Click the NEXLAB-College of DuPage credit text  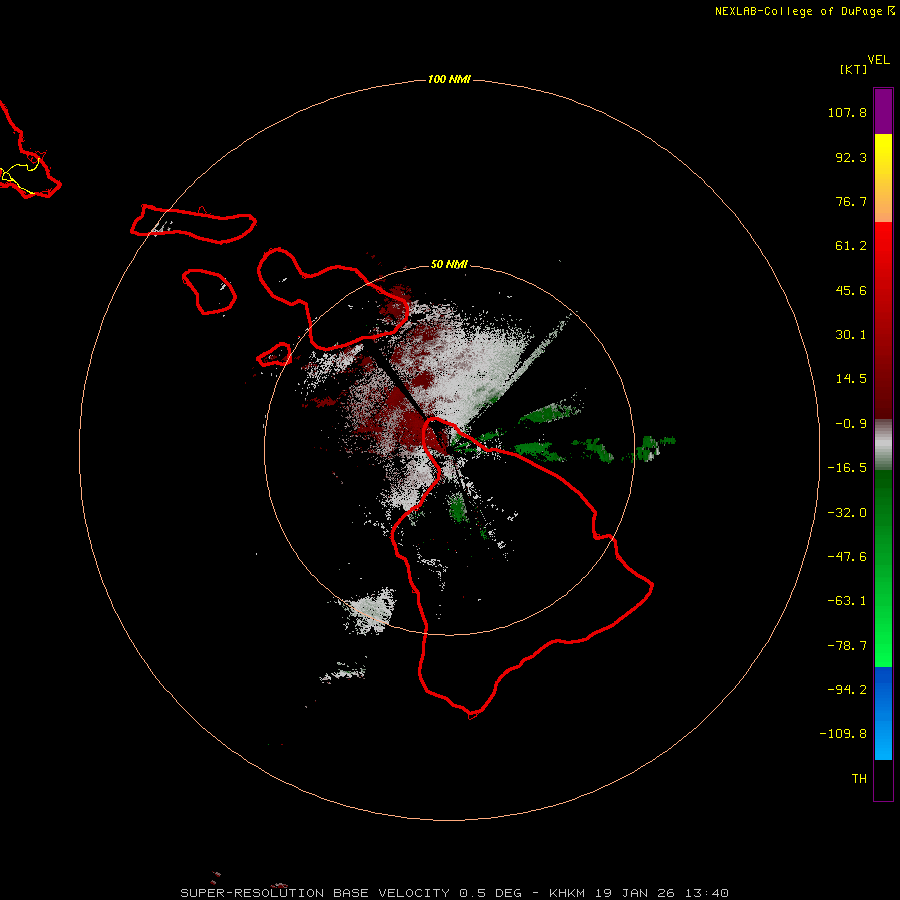pos(798,11)
